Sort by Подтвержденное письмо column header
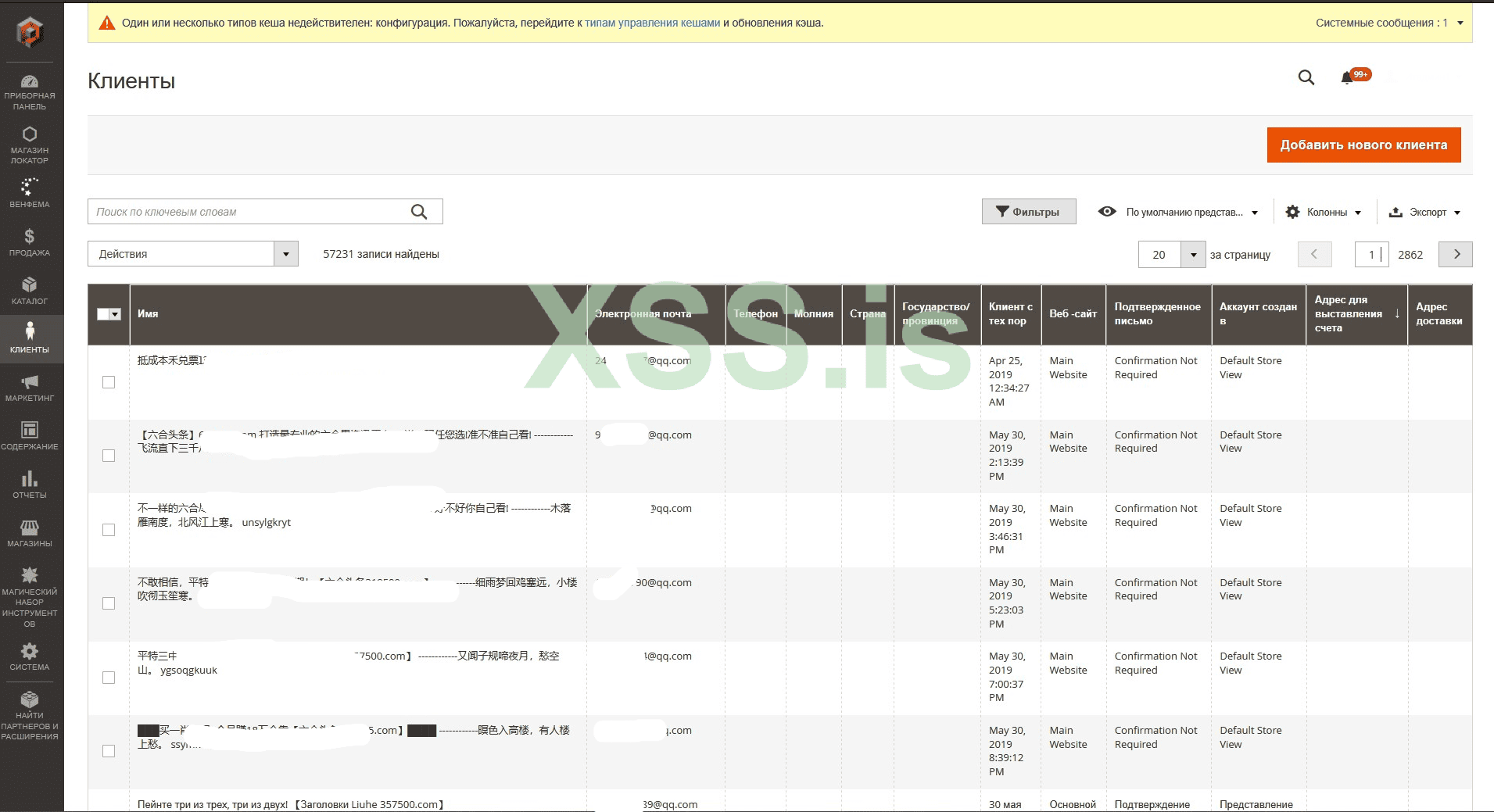The image size is (1494, 812). [1159, 314]
